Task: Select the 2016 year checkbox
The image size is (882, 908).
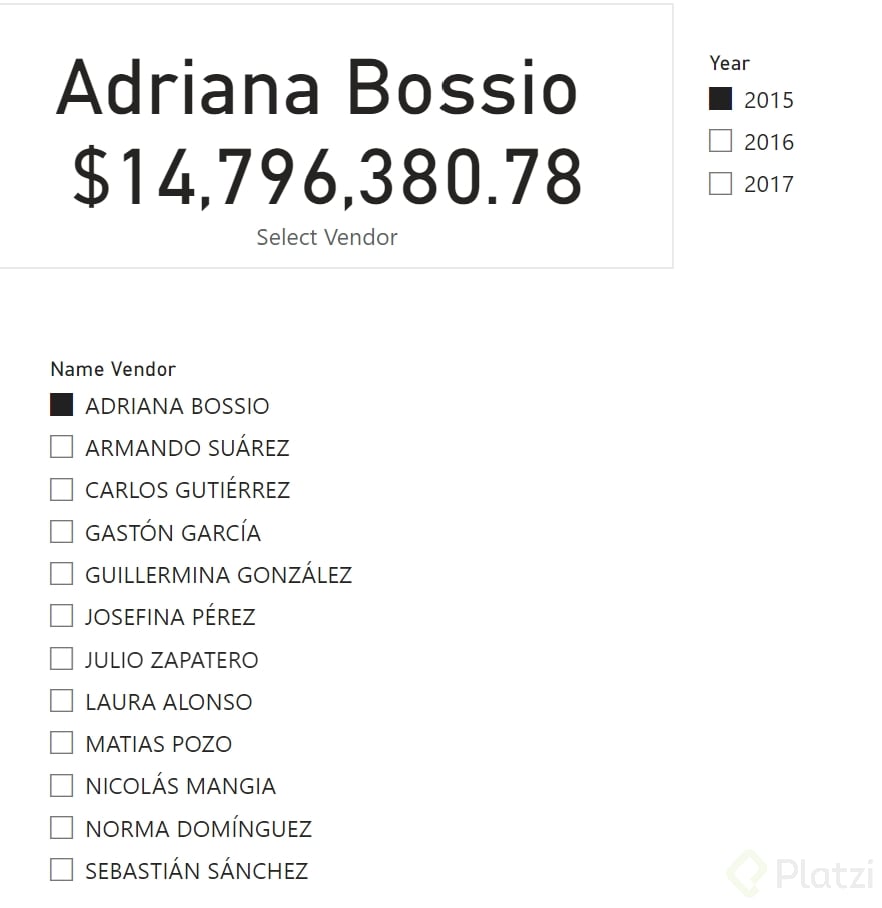Action: [720, 141]
